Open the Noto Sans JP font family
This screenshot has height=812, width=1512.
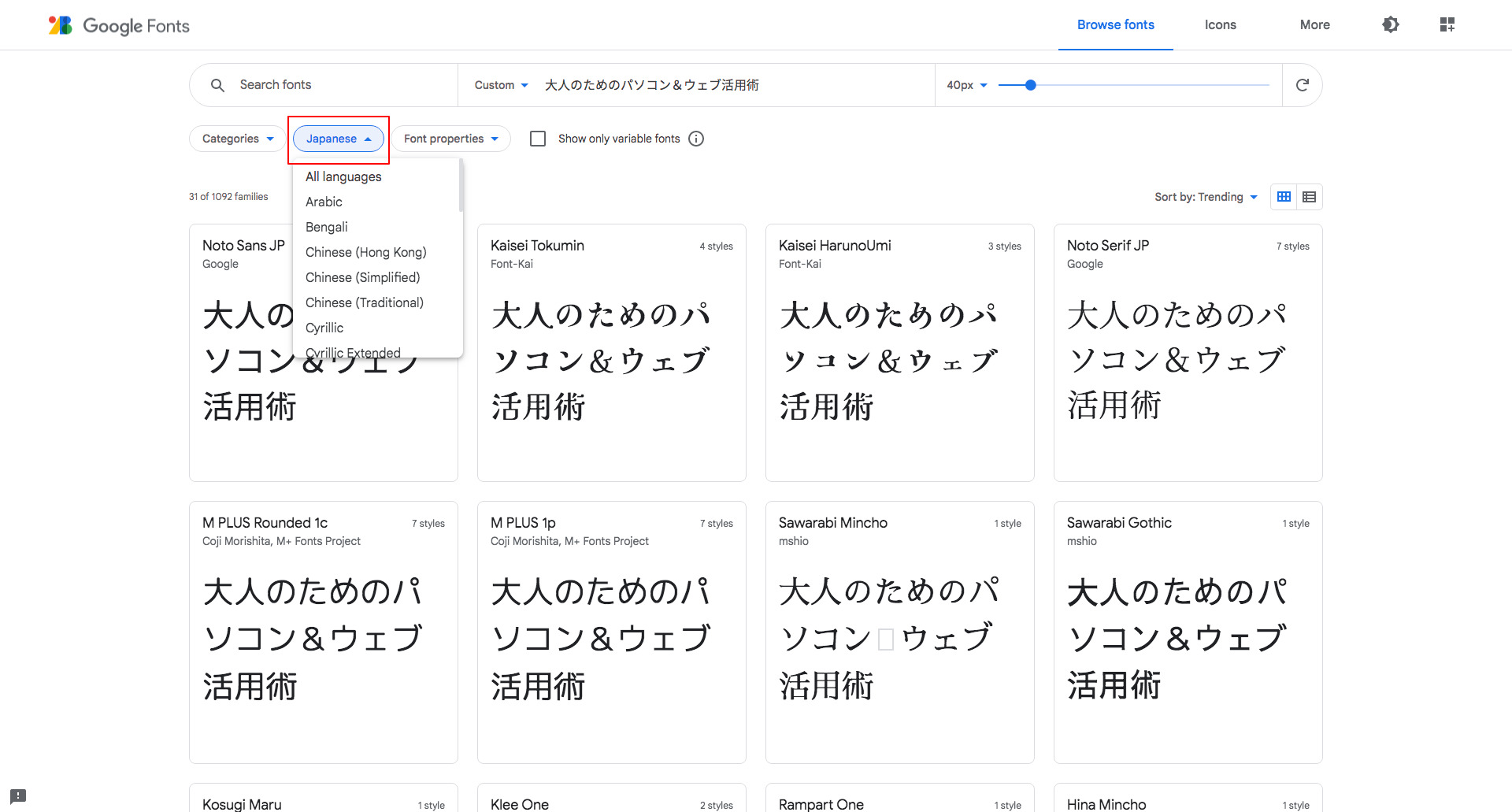(x=243, y=245)
